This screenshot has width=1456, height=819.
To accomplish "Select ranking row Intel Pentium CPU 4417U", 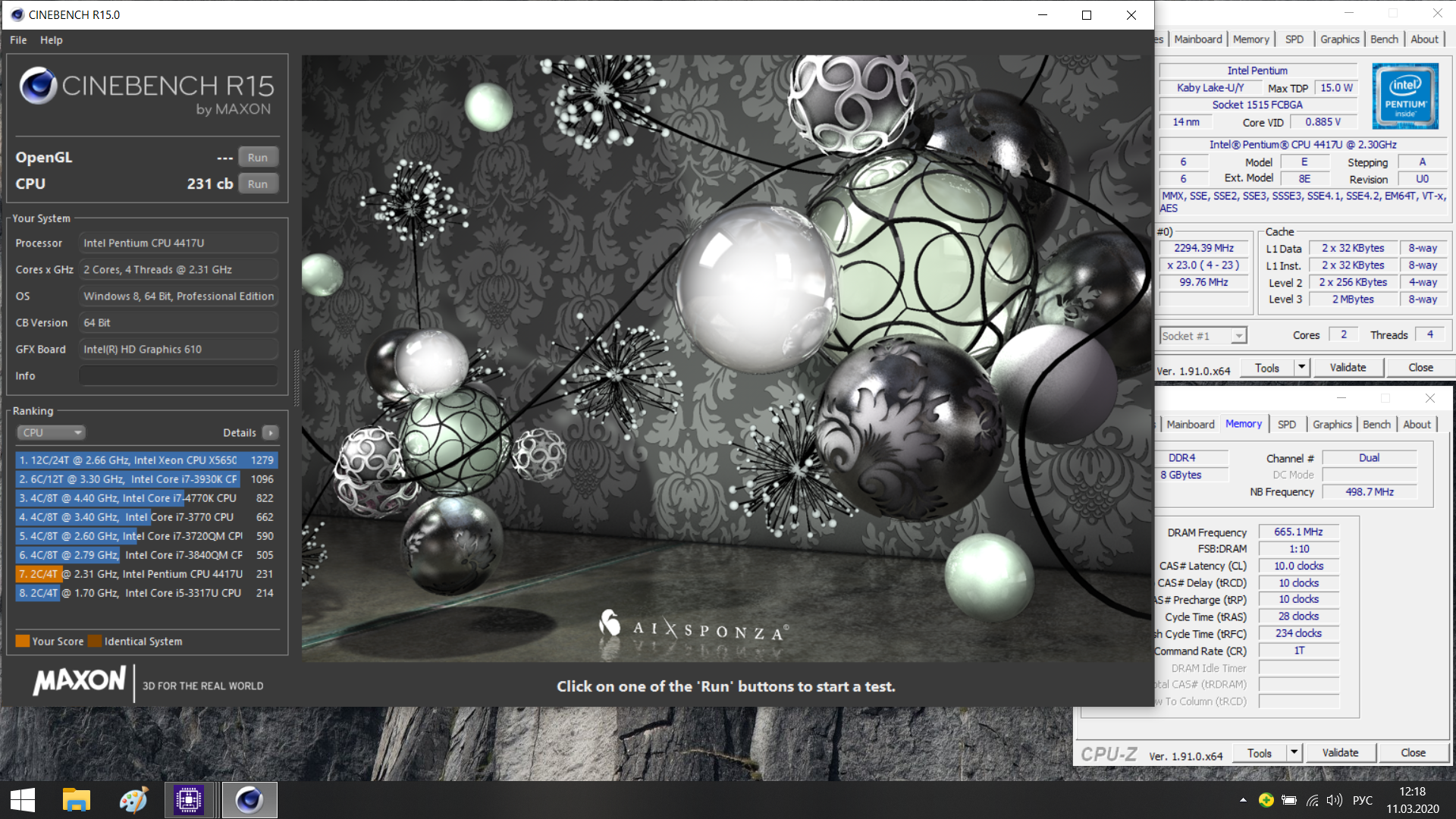I will point(146,574).
